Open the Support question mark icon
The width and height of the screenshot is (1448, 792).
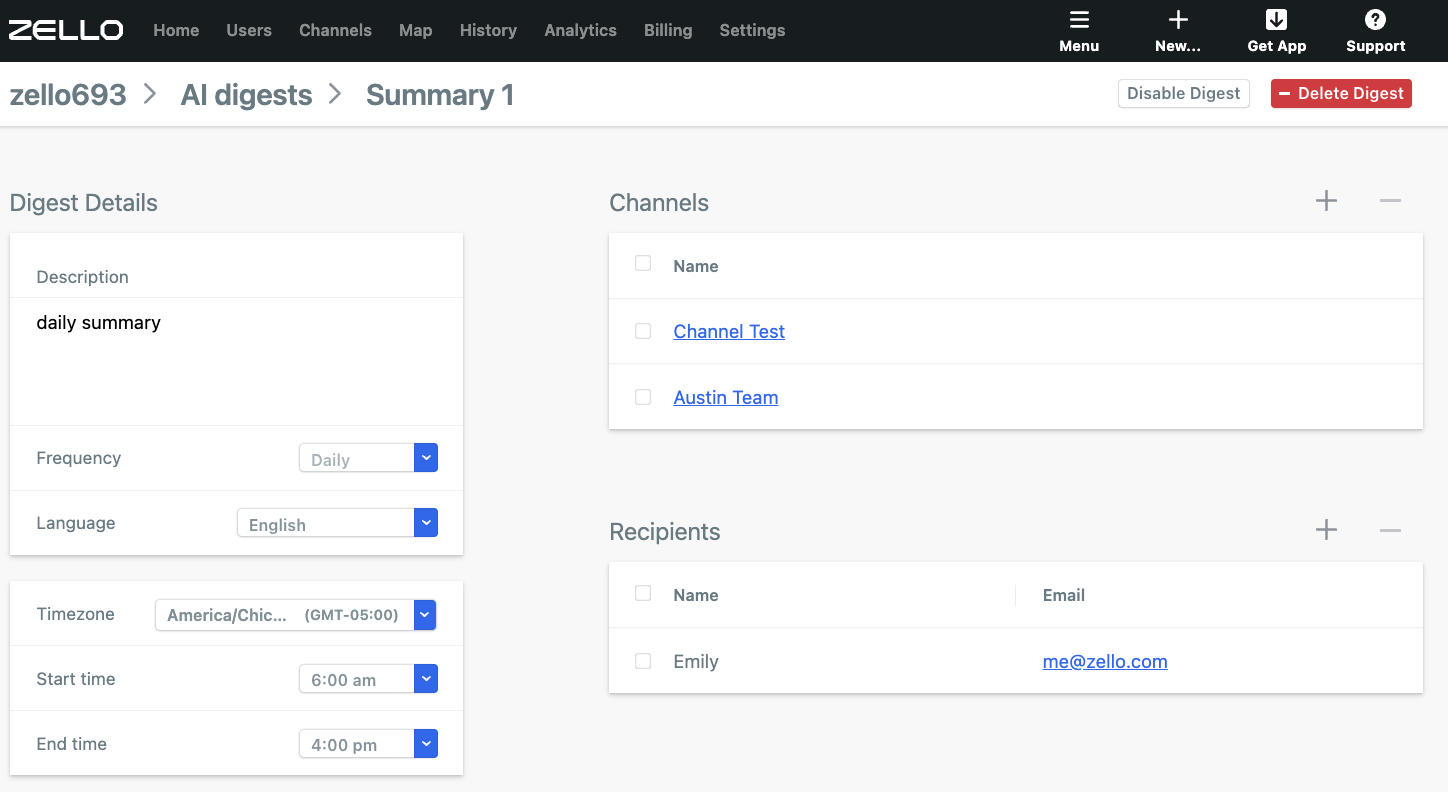(x=1375, y=20)
